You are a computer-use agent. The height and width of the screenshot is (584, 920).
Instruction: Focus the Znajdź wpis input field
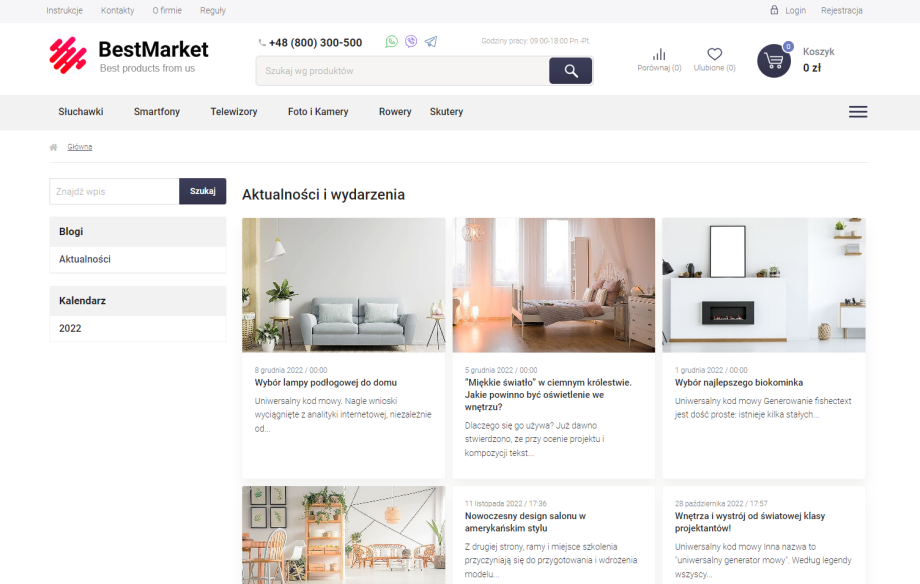click(114, 191)
